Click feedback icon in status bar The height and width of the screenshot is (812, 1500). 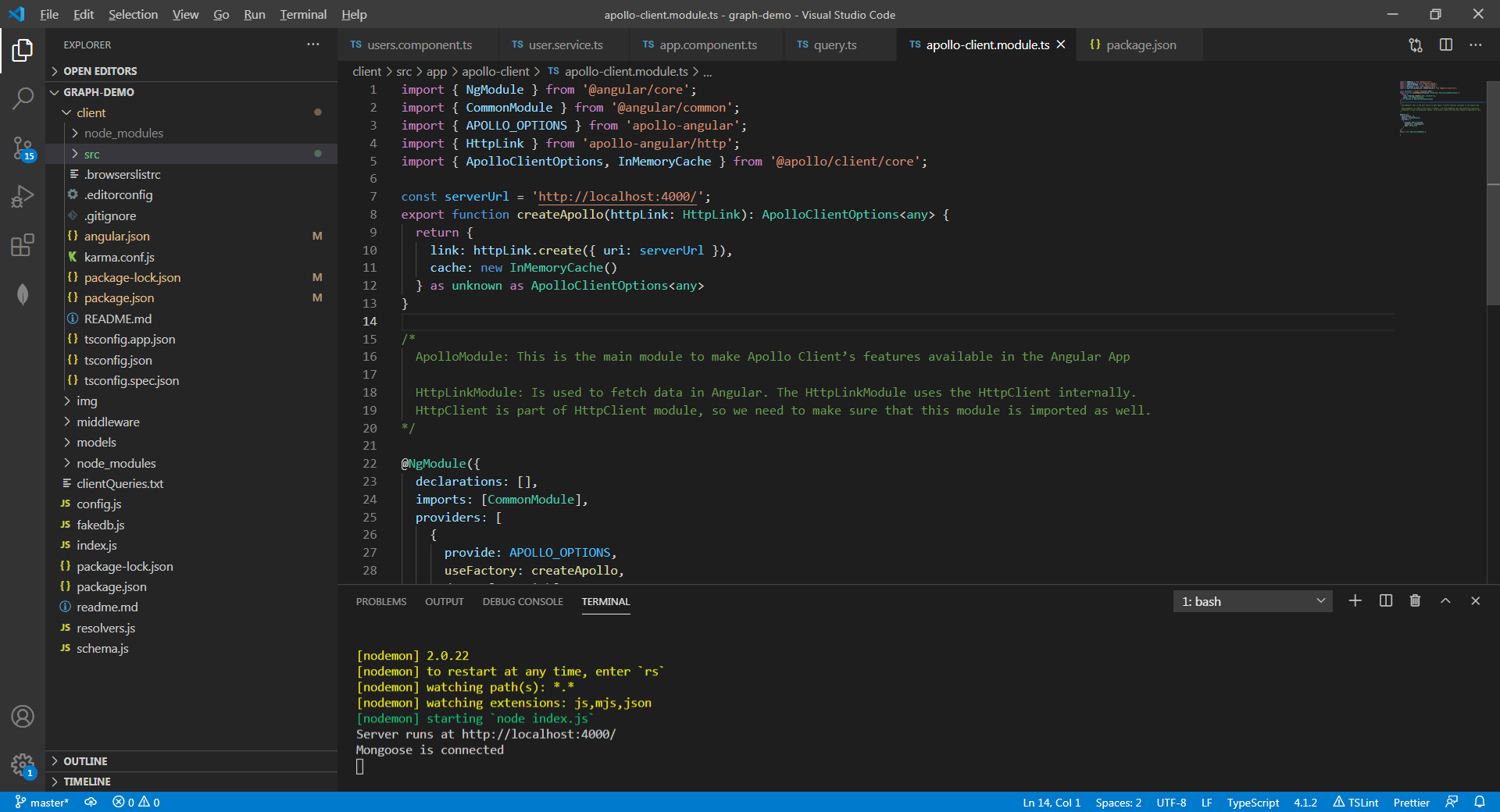click(x=1452, y=802)
